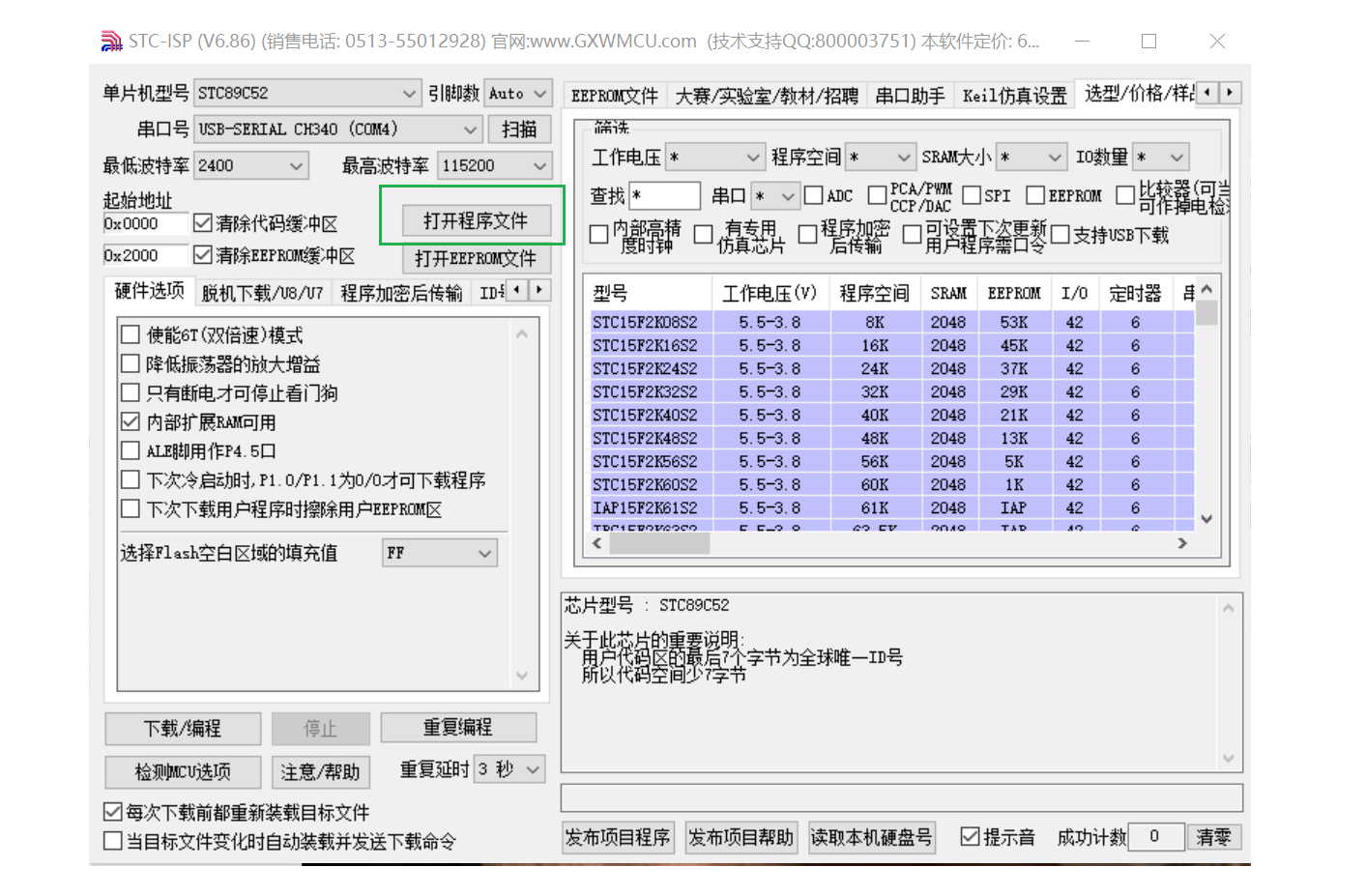Click 读取本机硬盘号 button
The width and height of the screenshot is (1365, 896).
pyautogui.click(x=871, y=837)
